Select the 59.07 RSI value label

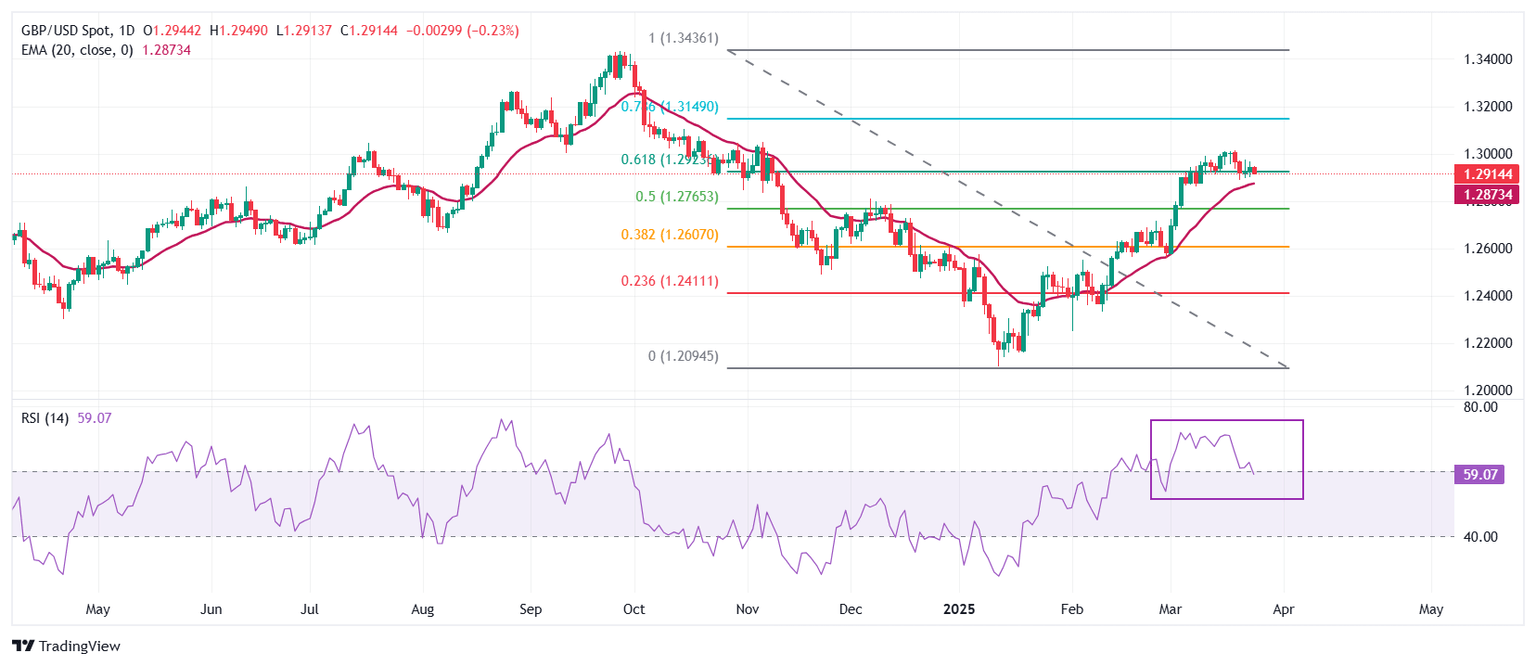(1479, 476)
